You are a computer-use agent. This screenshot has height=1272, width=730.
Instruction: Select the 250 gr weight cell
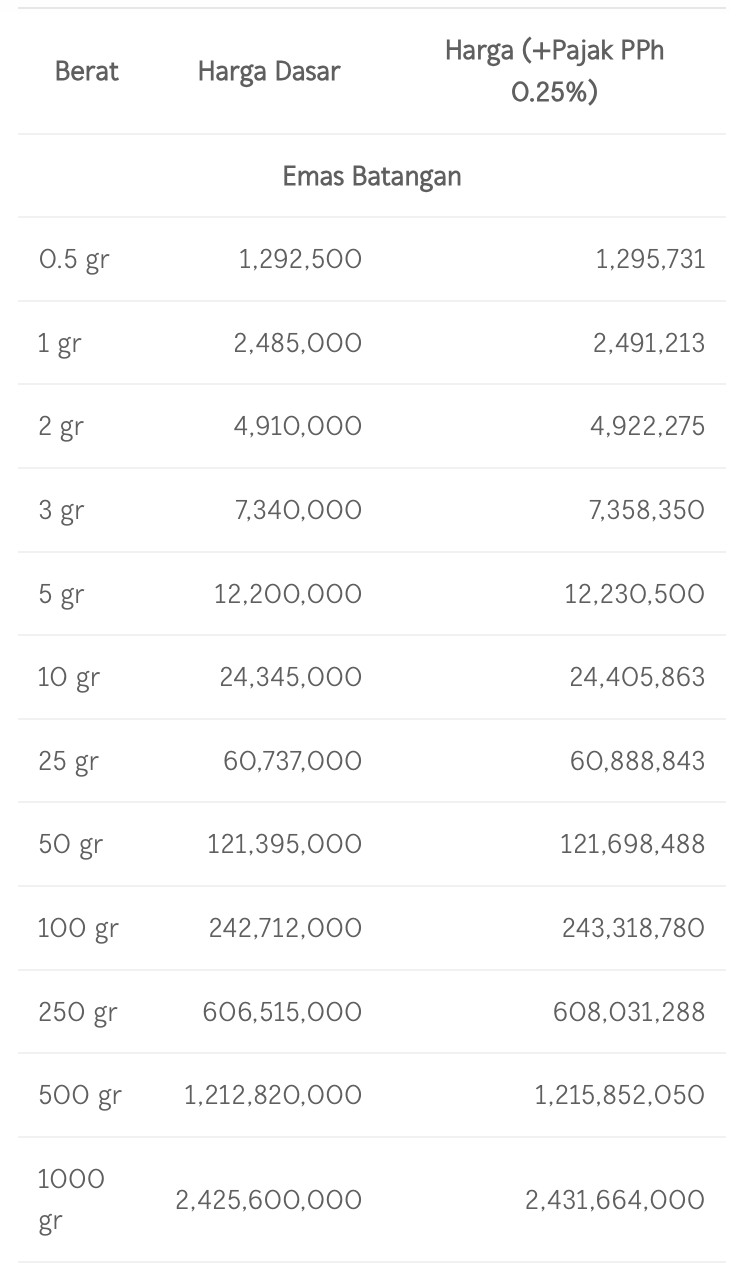pyautogui.click(x=78, y=1013)
